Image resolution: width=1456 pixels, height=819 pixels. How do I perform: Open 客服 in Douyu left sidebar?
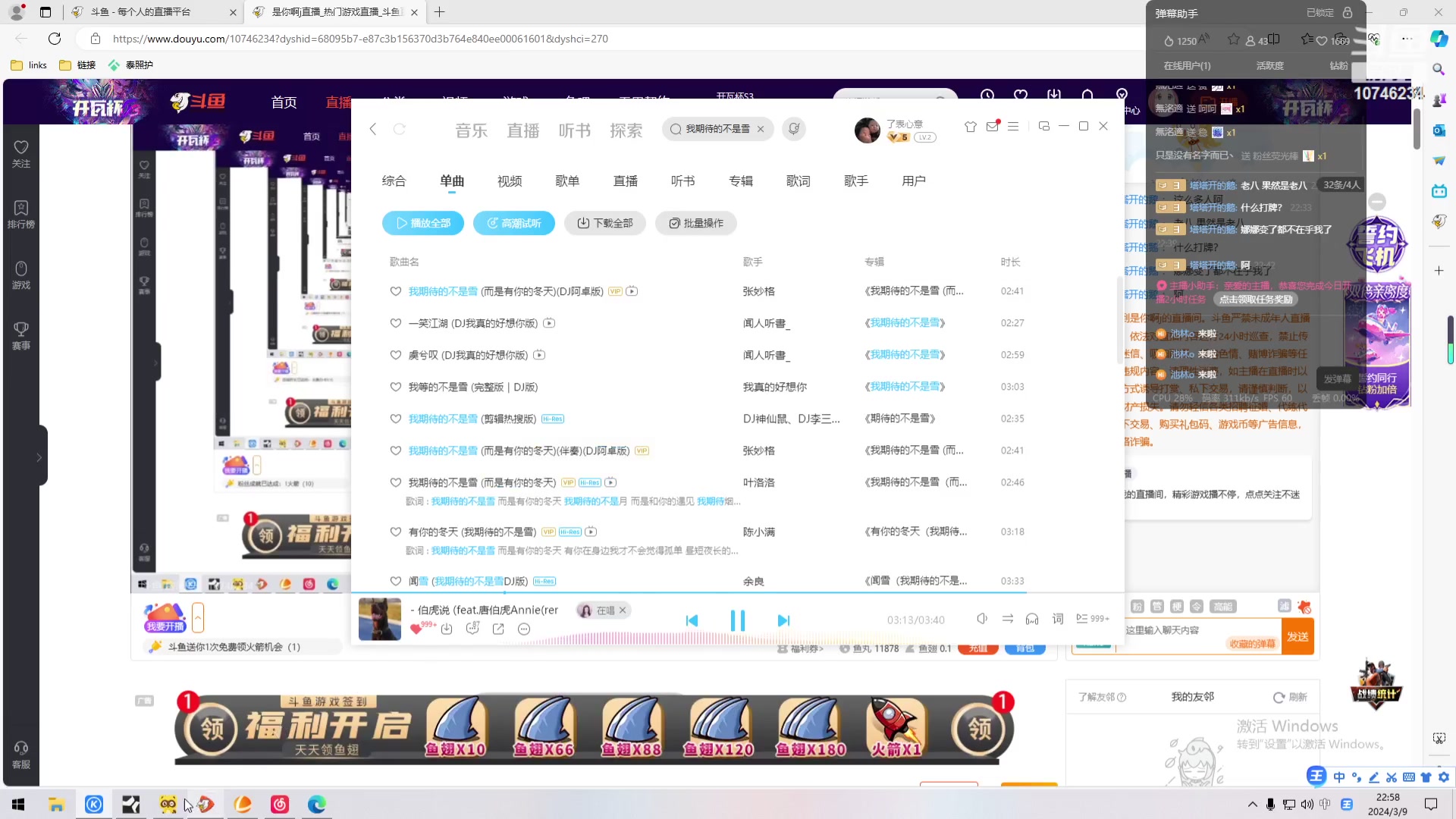(x=21, y=755)
